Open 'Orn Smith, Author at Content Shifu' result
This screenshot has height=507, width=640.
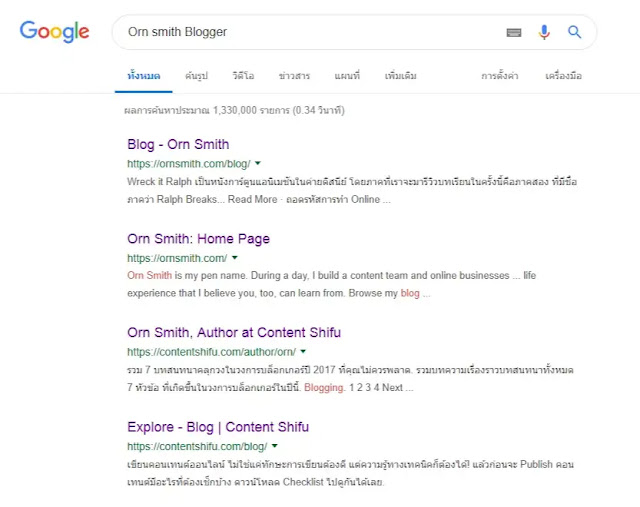coord(234,333)
